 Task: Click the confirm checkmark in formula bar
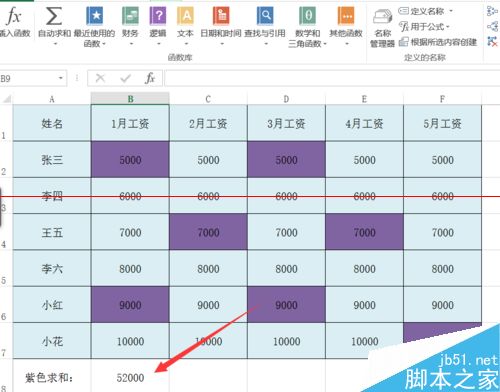click(x=125, y=78)
